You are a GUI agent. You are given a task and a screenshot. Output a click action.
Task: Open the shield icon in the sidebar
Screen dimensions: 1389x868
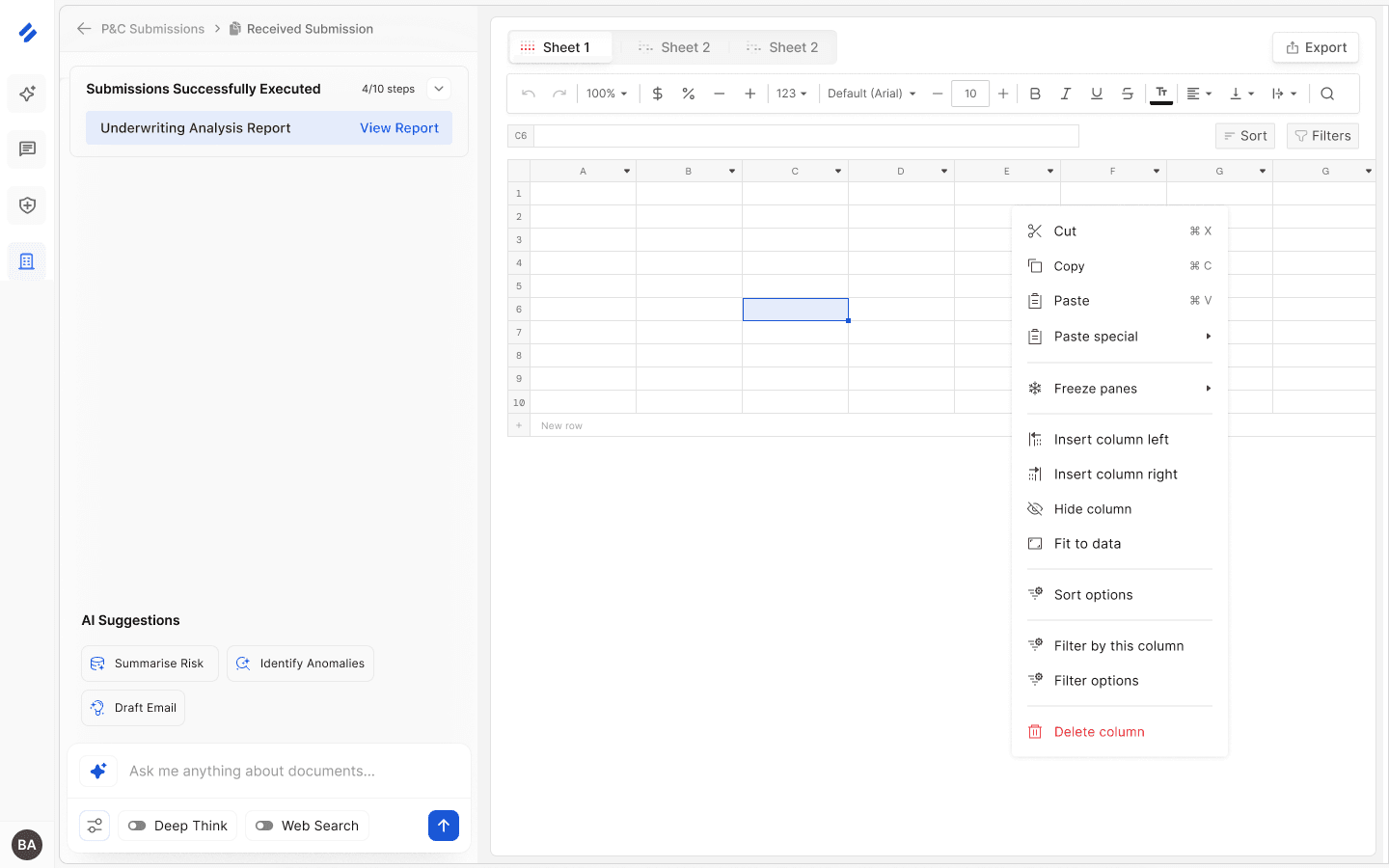[27, 205]
